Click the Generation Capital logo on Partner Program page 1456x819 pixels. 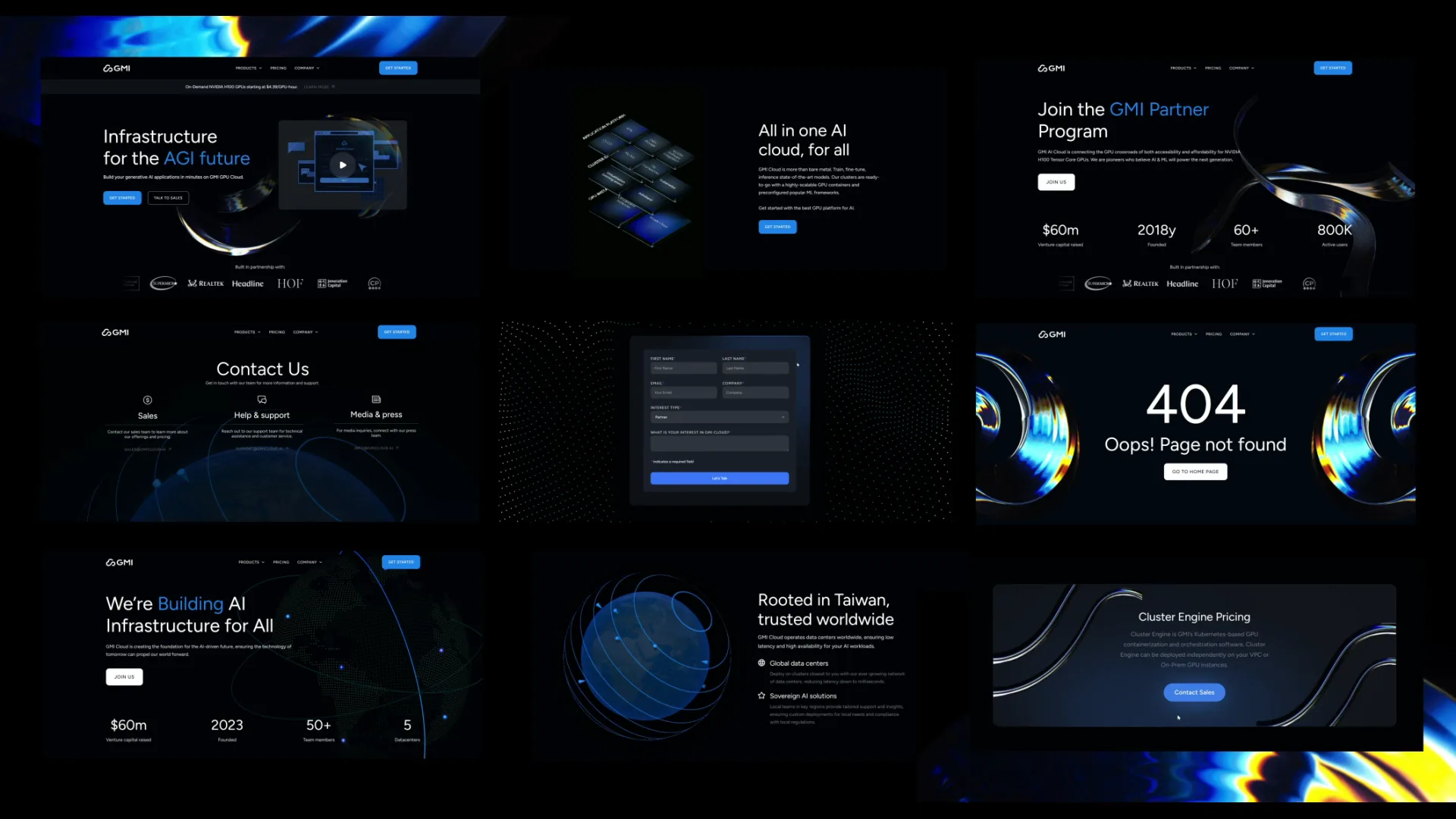(1267, 284)
